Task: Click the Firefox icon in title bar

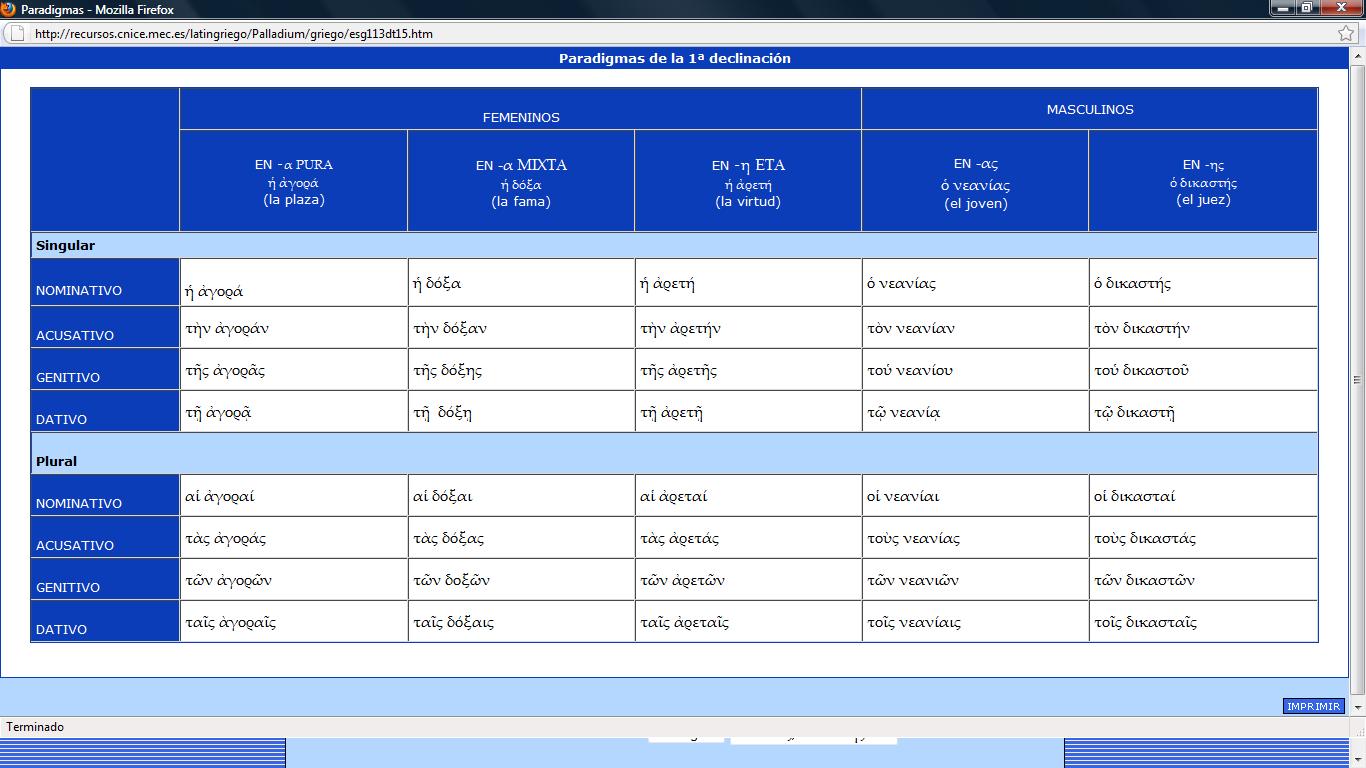Action: coord(9,9)
